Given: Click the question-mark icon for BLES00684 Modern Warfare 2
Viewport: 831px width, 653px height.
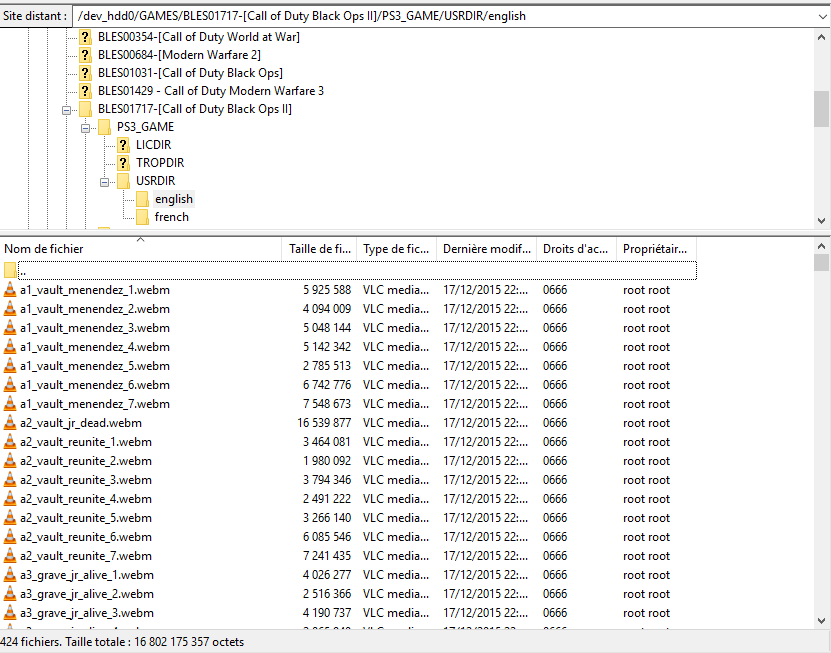Looking at the screenshot, I should pos(85,55).
